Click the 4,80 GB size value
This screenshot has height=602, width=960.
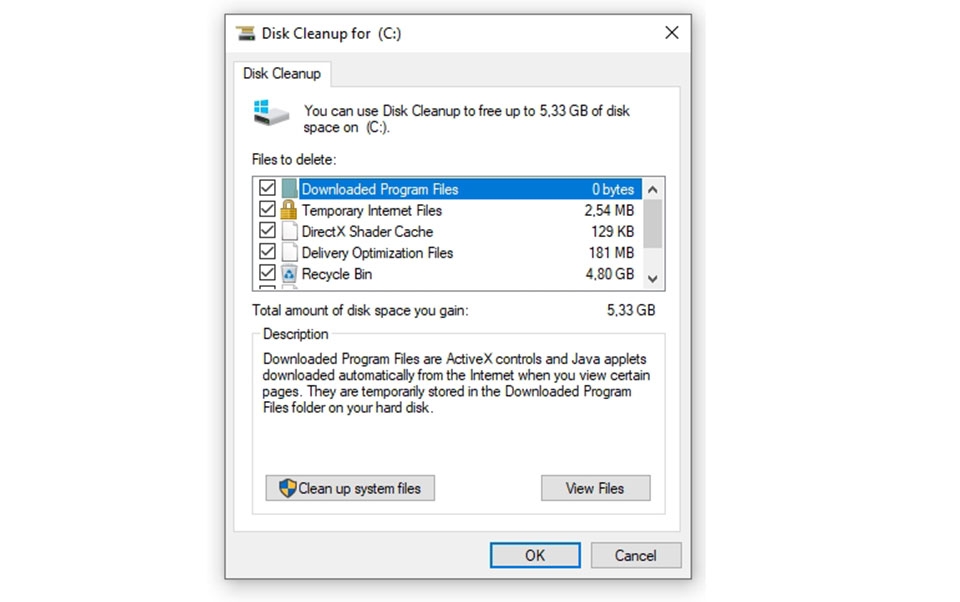tap(609, 274)
